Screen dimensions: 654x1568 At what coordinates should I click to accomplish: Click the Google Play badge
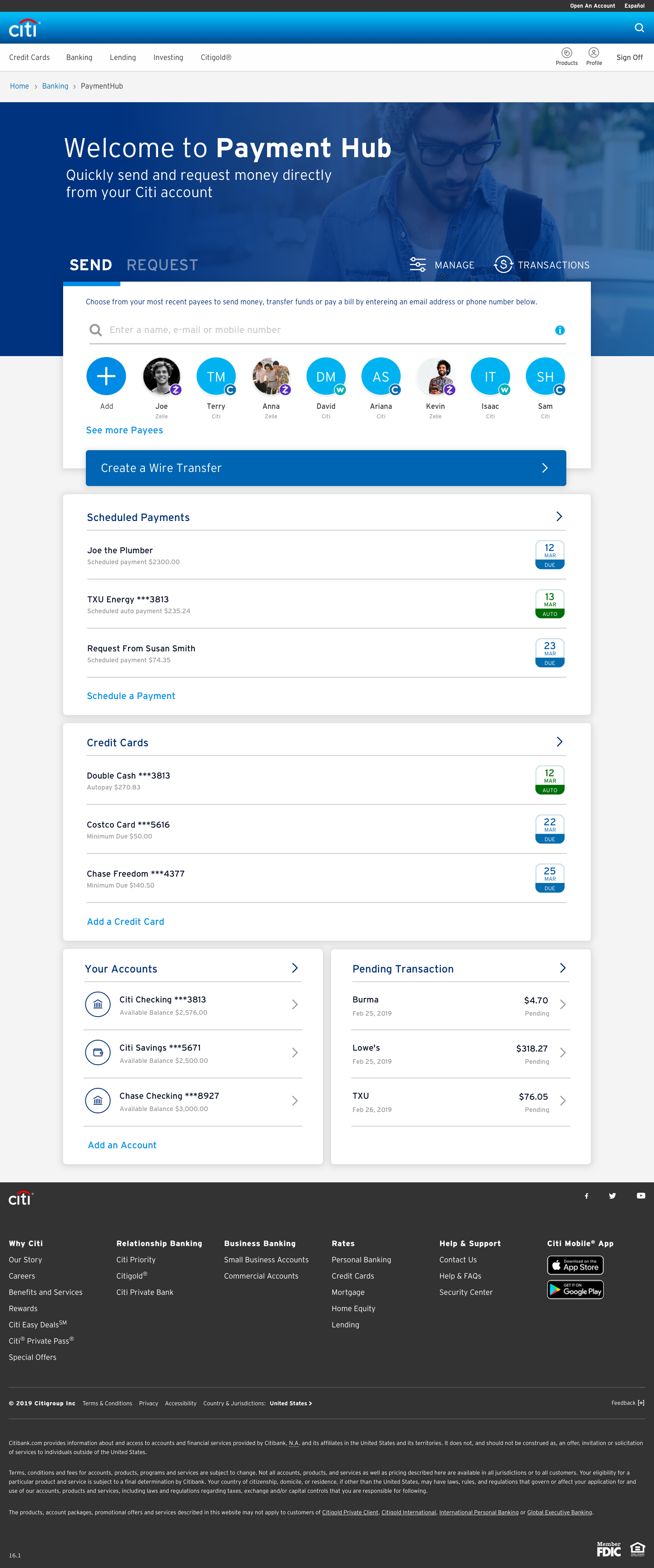coord(575,1289)
